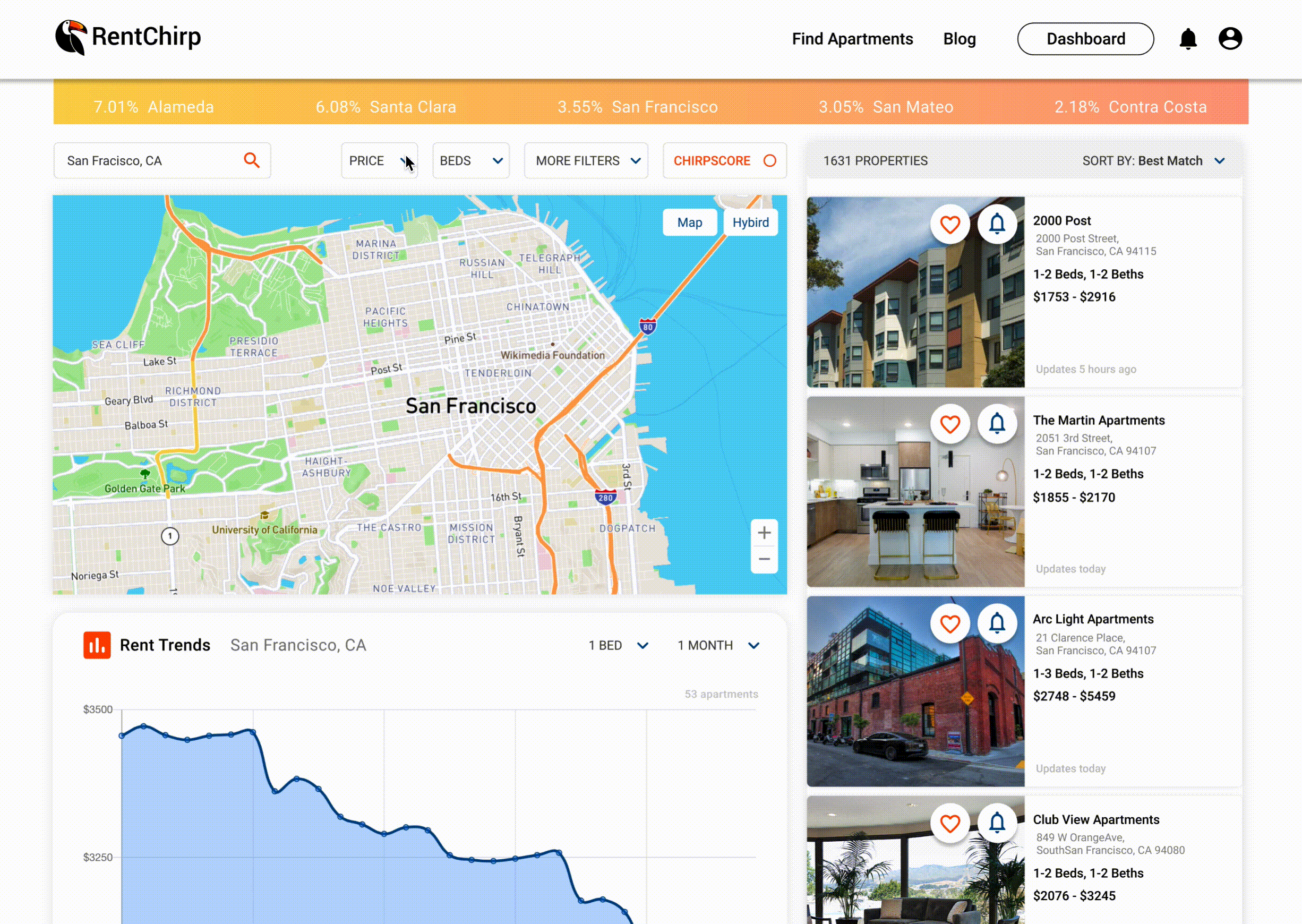Viewport: 1302px width, 924px height.
Task: Click the $3500 axis label on chart
Action: pos(98,709)
